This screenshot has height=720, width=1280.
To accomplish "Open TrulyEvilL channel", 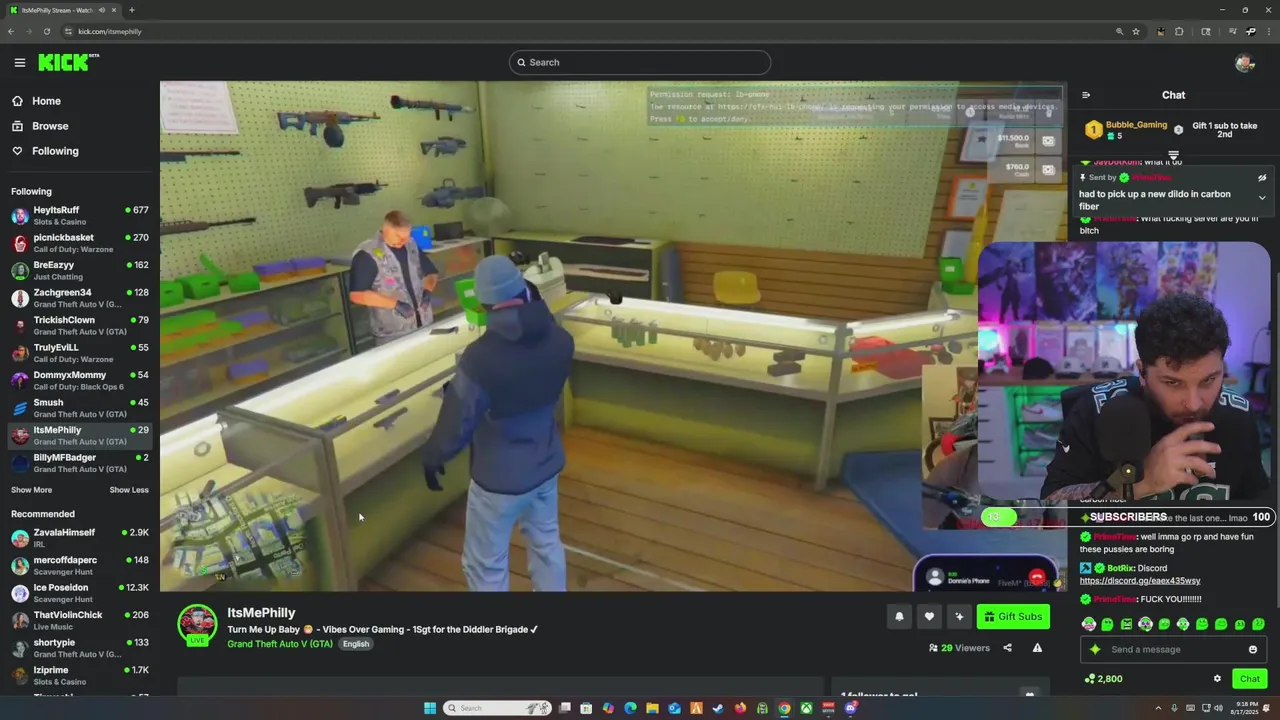I will coord(80,353).
